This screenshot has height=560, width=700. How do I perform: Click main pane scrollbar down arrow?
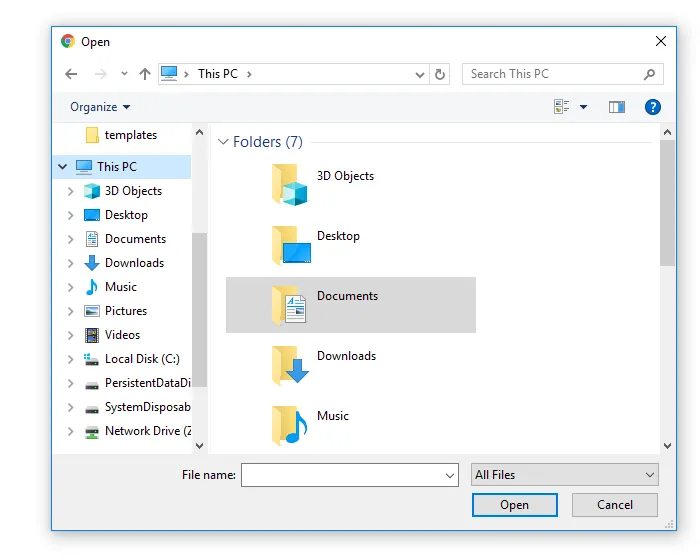(x=667, y=446)
